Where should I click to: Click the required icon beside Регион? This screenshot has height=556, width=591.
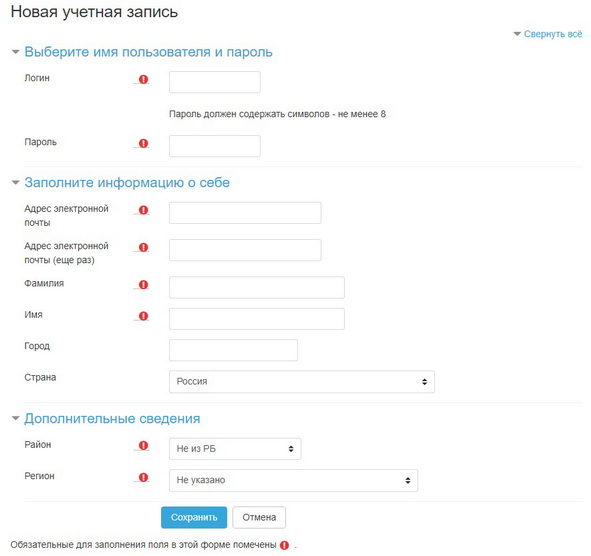coord(143,477)
